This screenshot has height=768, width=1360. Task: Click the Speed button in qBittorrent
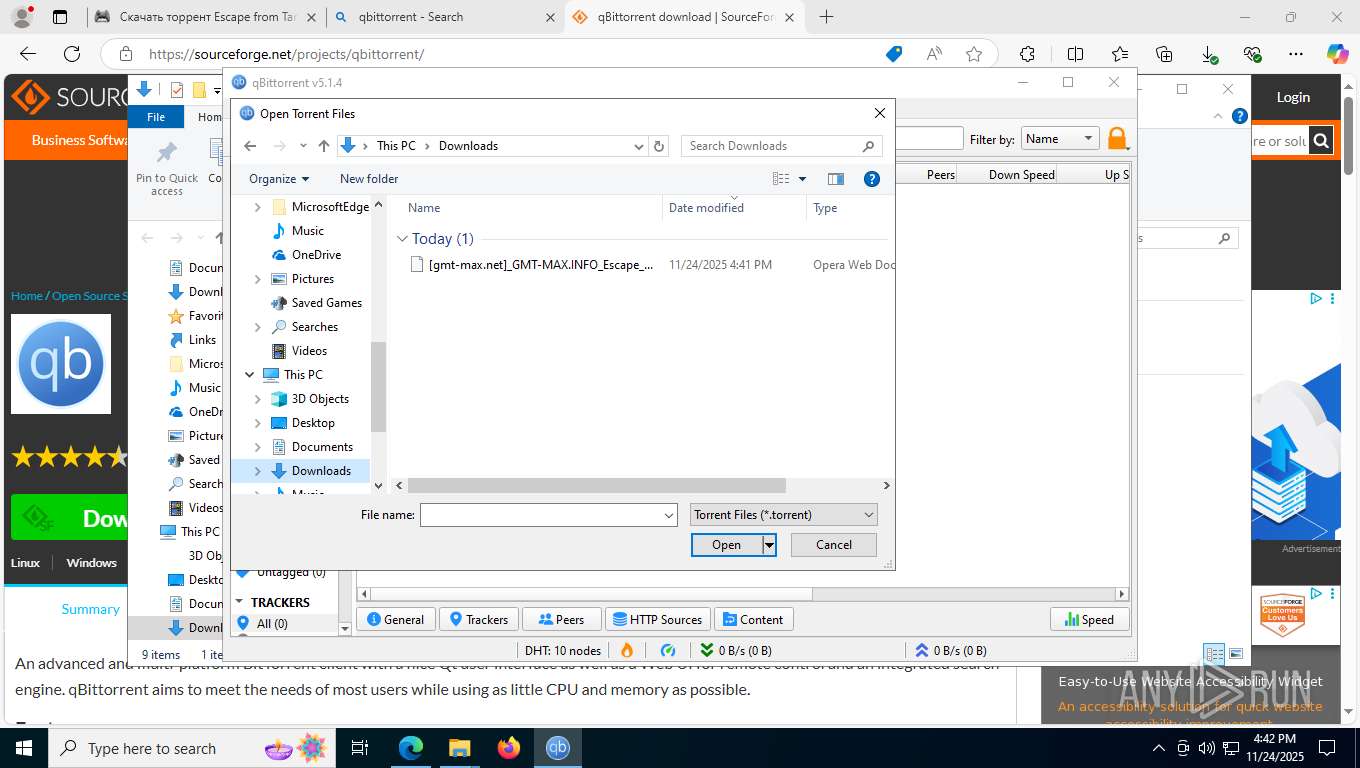tap(1089, 619)
